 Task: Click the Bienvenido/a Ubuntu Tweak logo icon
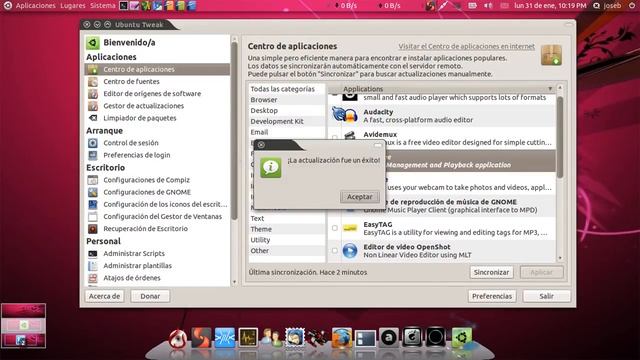[x=93, y=42]
